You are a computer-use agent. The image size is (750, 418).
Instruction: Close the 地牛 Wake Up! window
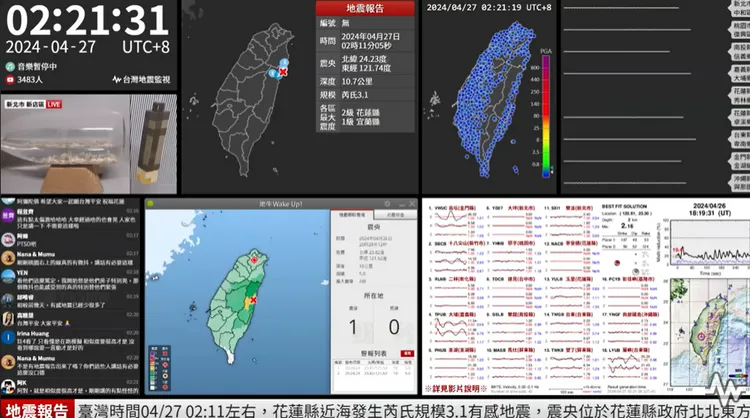tap(412, 204)
